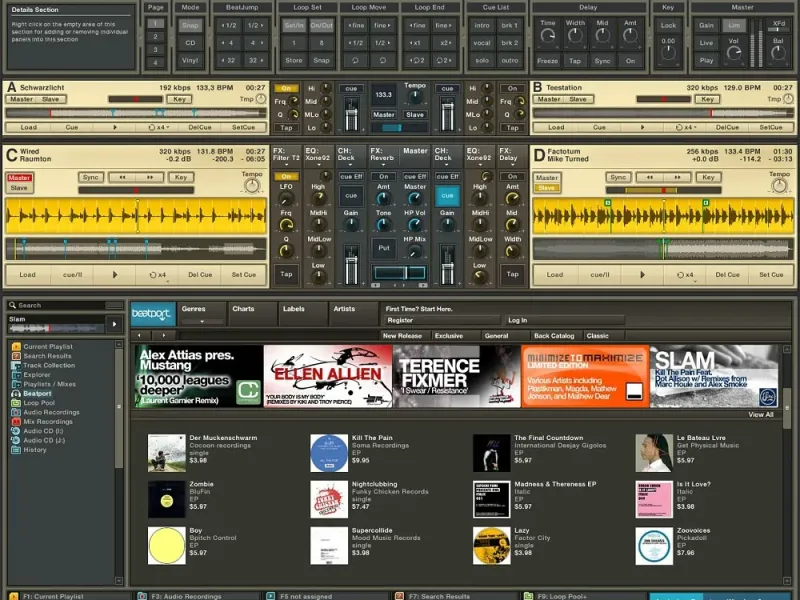Toggle the Master button on Deck D

click(x=547, y=178)
